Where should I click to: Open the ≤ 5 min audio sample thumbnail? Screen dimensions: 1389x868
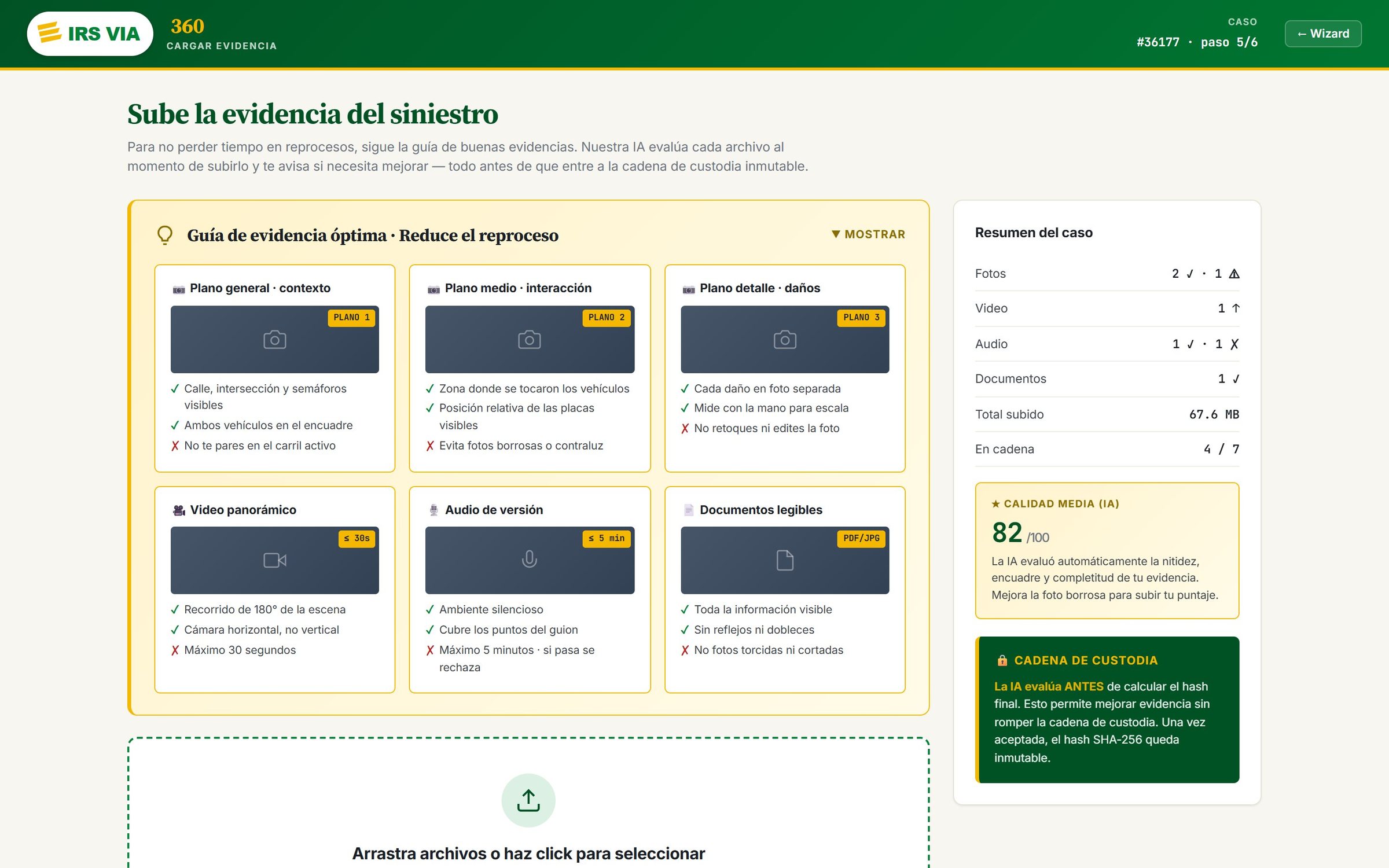pyautogui.click(x=530, y=560)
